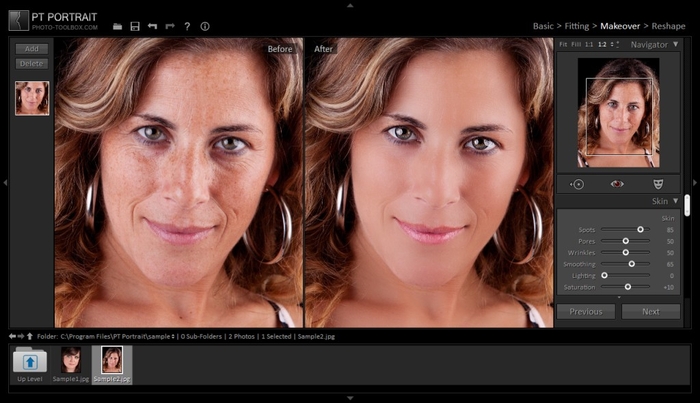Open a photo with the folder icon
700x403 pixels.
click(x=117, y=26)
